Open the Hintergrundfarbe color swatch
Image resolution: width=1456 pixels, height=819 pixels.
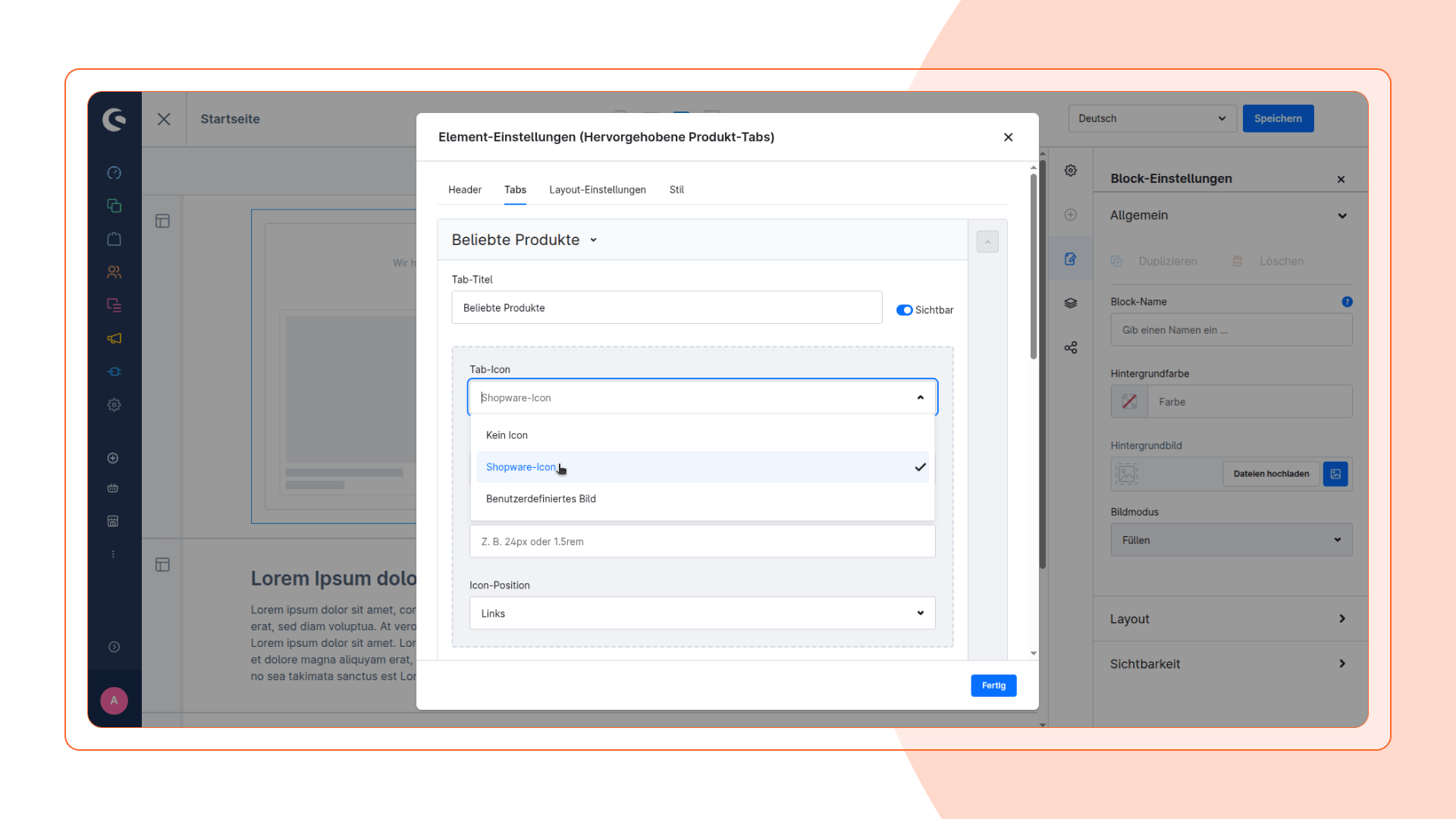pyautogui.click(x=1129, y=402)
